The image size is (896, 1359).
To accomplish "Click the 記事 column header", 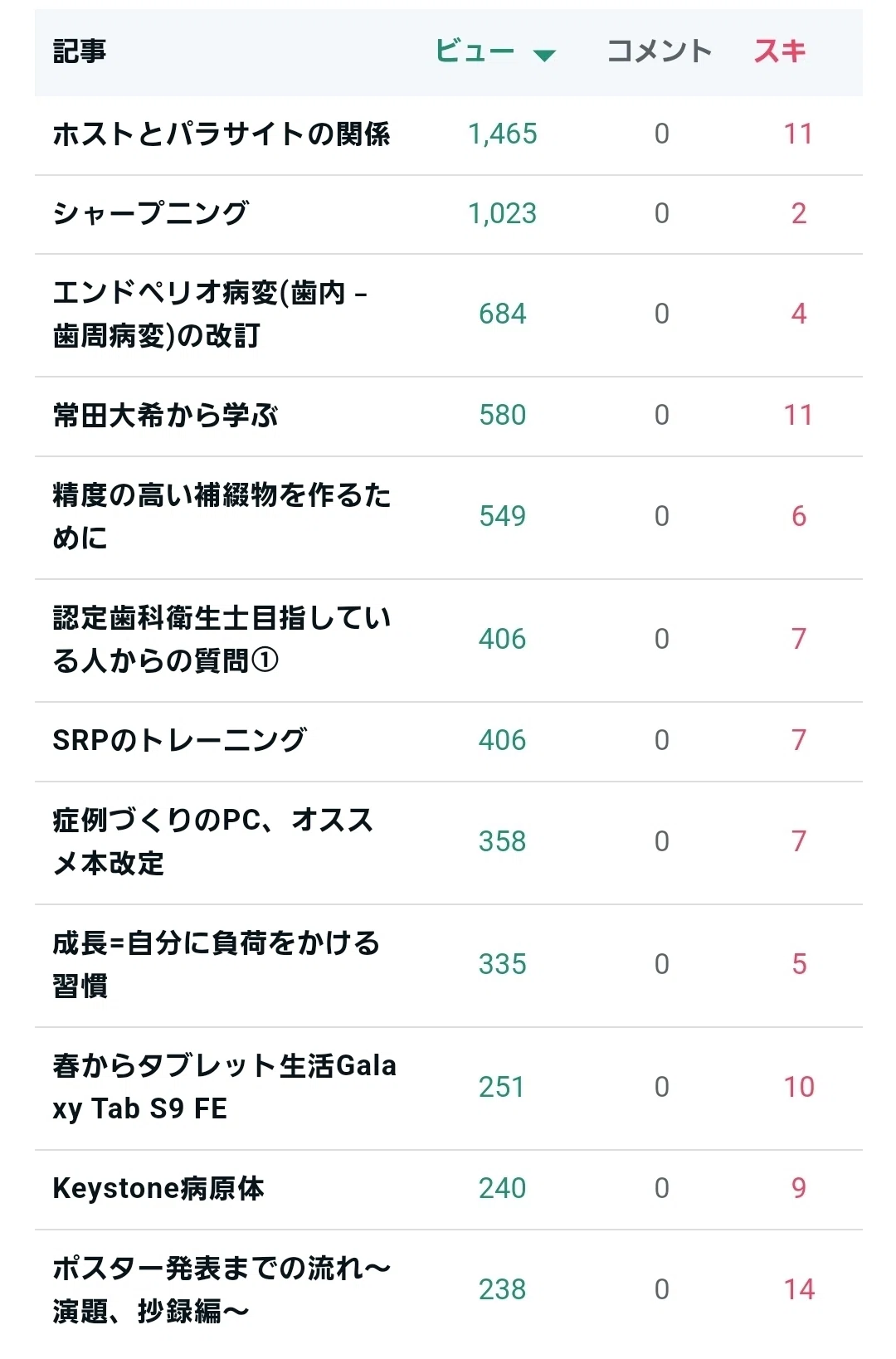I will coord(80,51).
